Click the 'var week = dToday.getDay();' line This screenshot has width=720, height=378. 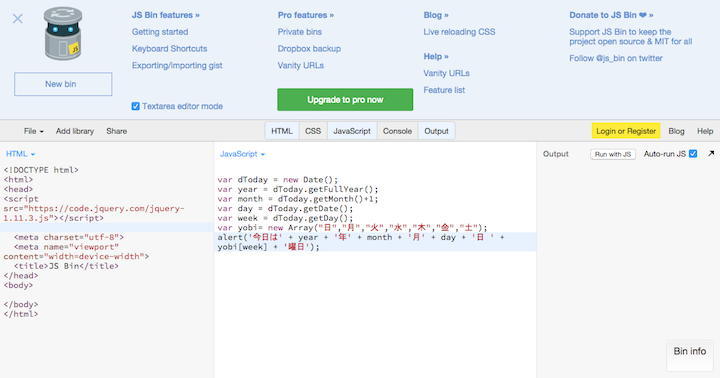pyautogui.click(x=285, y=218)
